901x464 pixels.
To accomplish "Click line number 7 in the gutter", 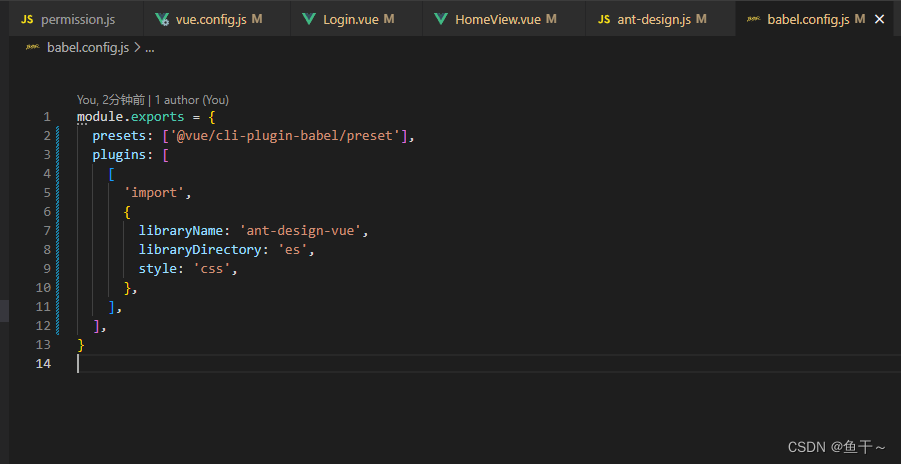I will point(47,231).
